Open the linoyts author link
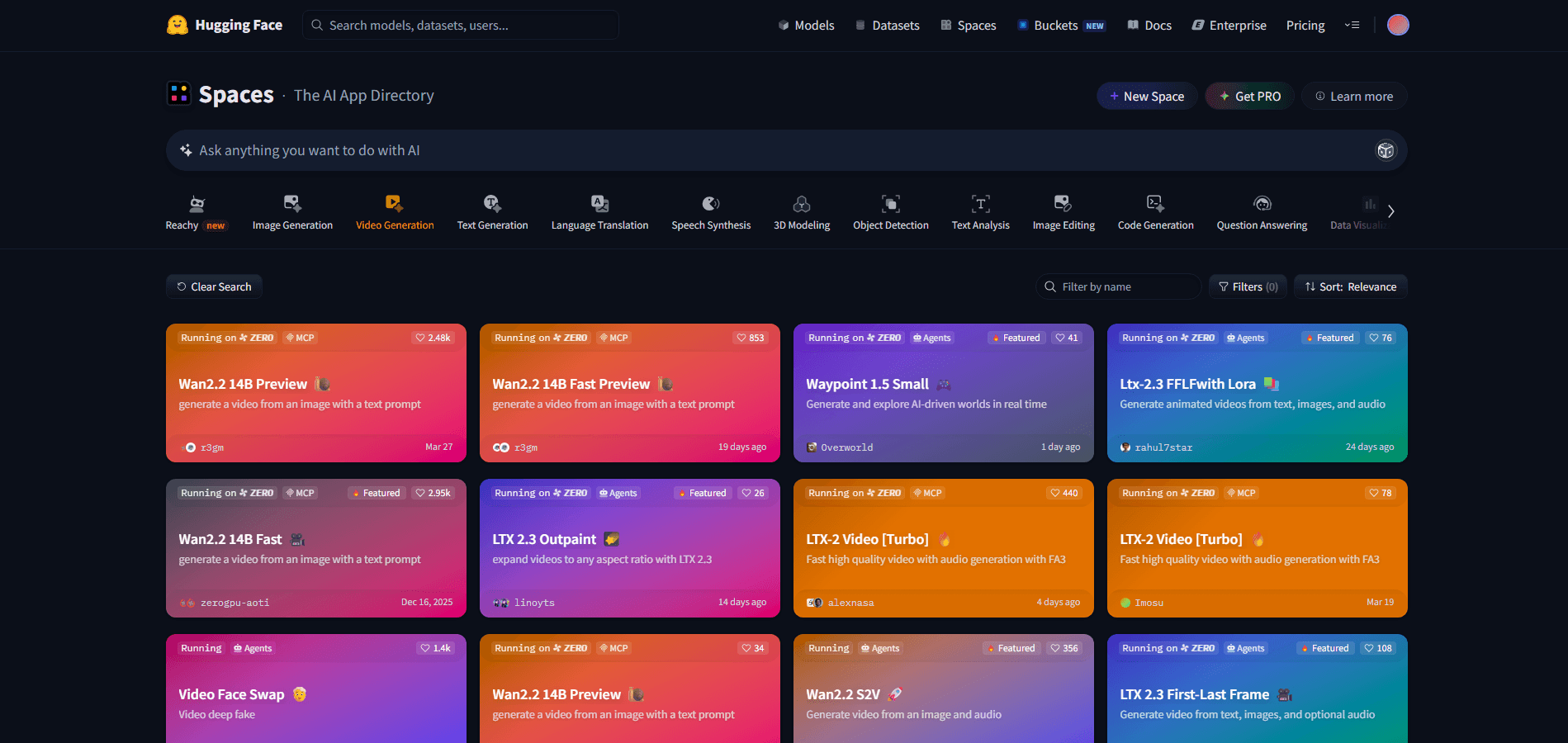Screen dimensions: 1568x743 (x=534, y=603)
